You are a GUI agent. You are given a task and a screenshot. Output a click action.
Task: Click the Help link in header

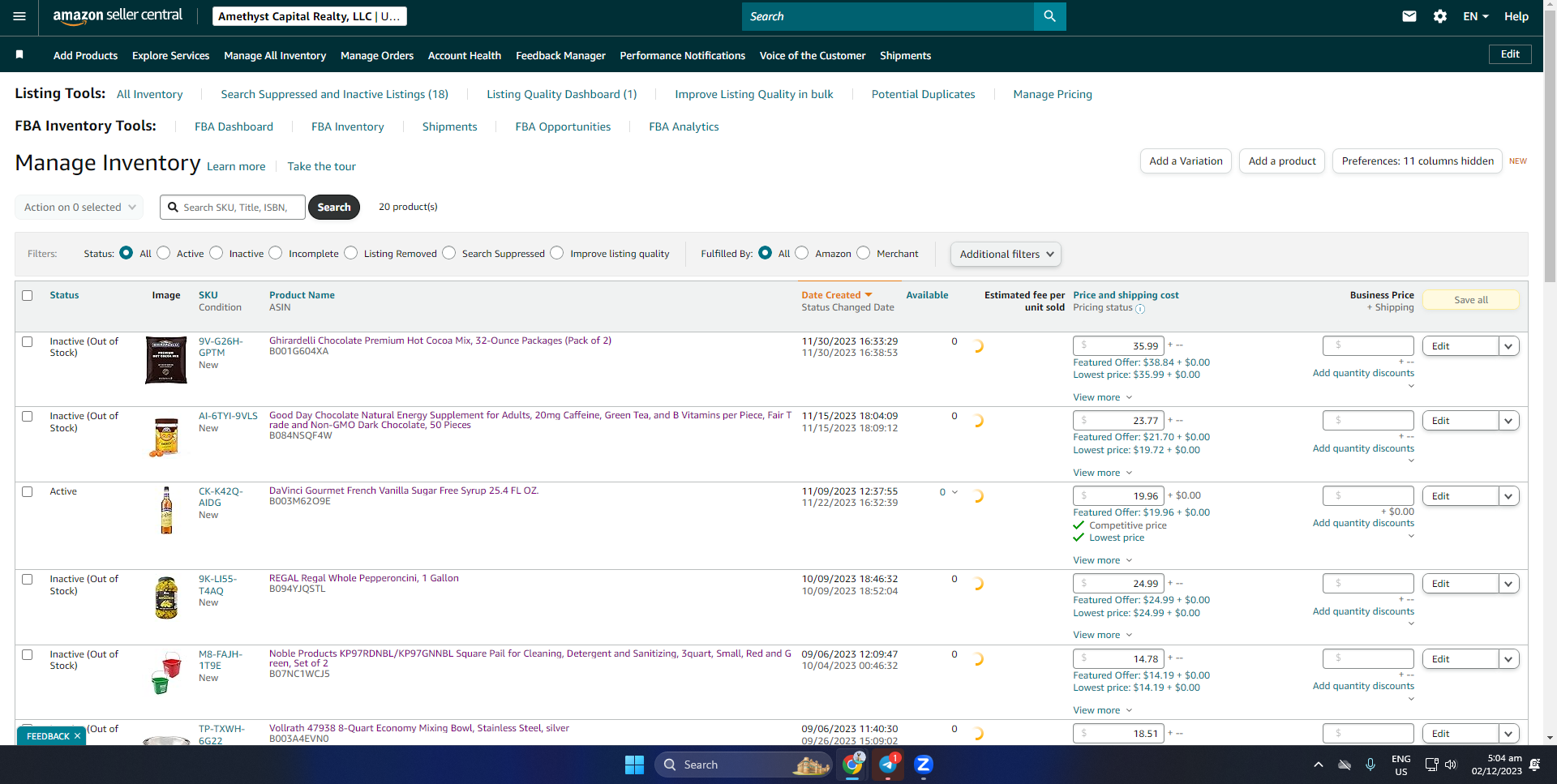pos(1516,16)
